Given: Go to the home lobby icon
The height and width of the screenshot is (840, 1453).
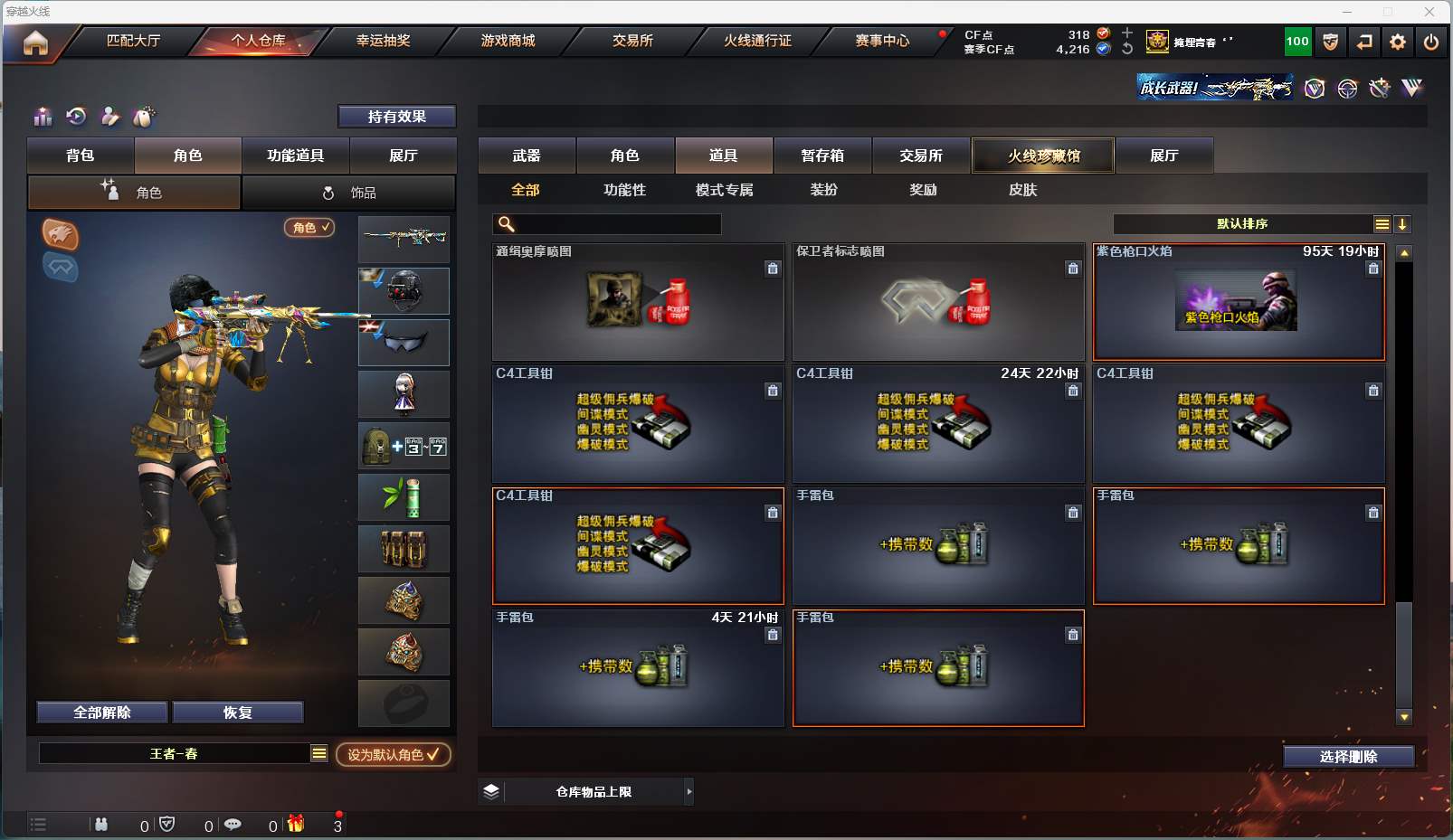Looking at the screenshot, I should point(35,42).
